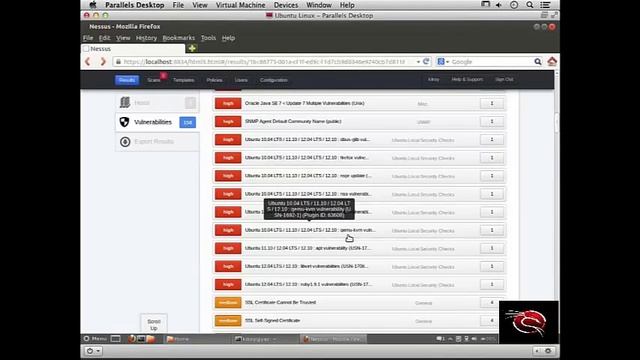
Task: Go back with Firefox back arrow
Action: coord(88,62)
